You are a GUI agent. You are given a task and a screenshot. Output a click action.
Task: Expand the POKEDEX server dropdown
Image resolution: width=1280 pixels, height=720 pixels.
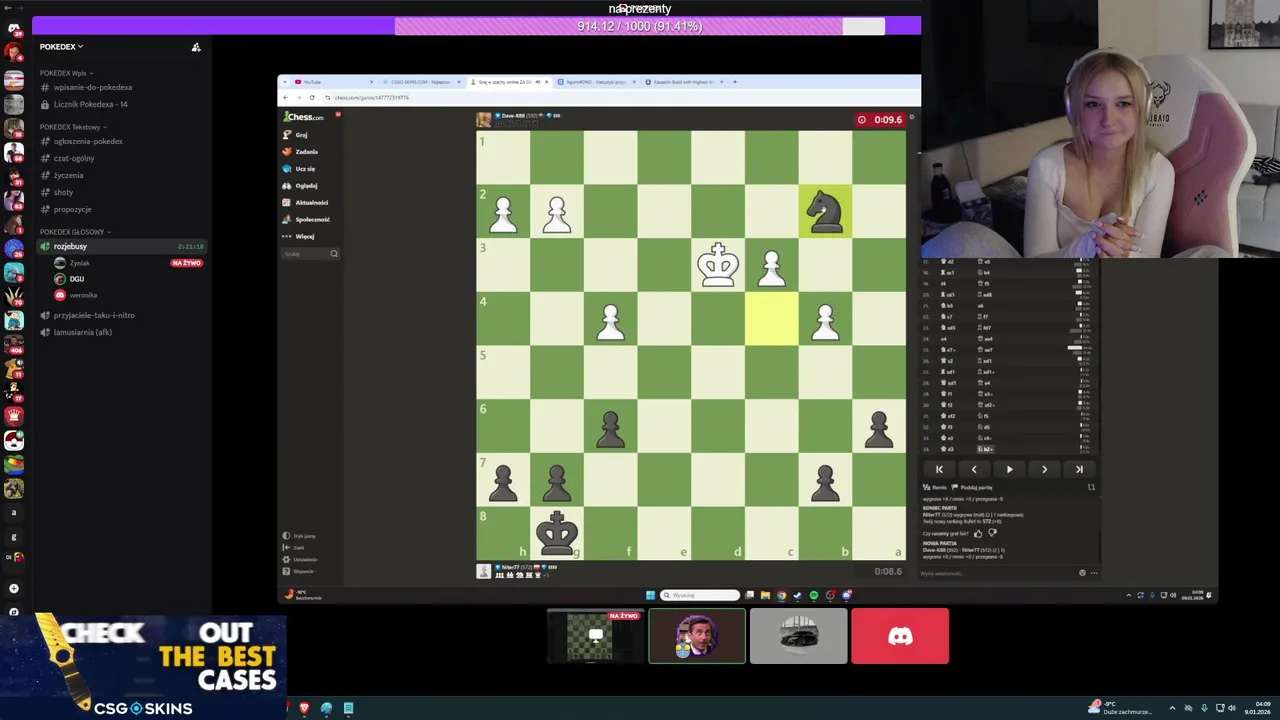coord(61,47)
